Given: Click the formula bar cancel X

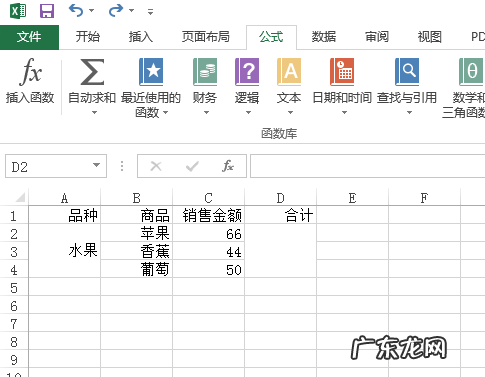Looking at the screenshot, I should coord(156,166).
